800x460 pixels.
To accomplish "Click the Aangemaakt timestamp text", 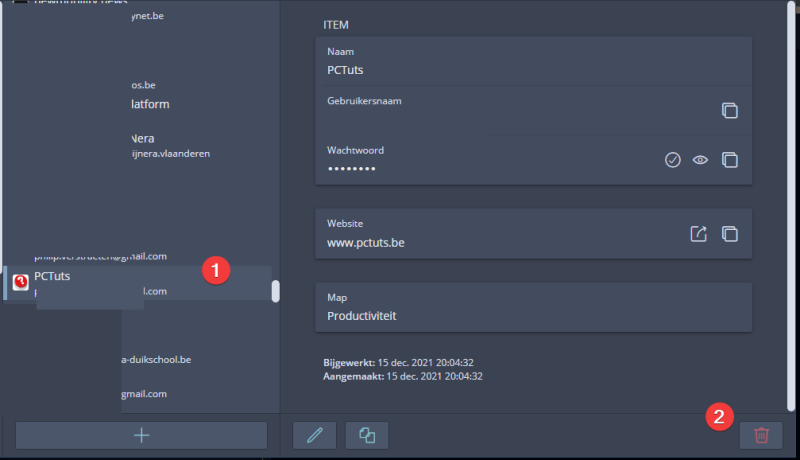I will [x=403, y=376].
